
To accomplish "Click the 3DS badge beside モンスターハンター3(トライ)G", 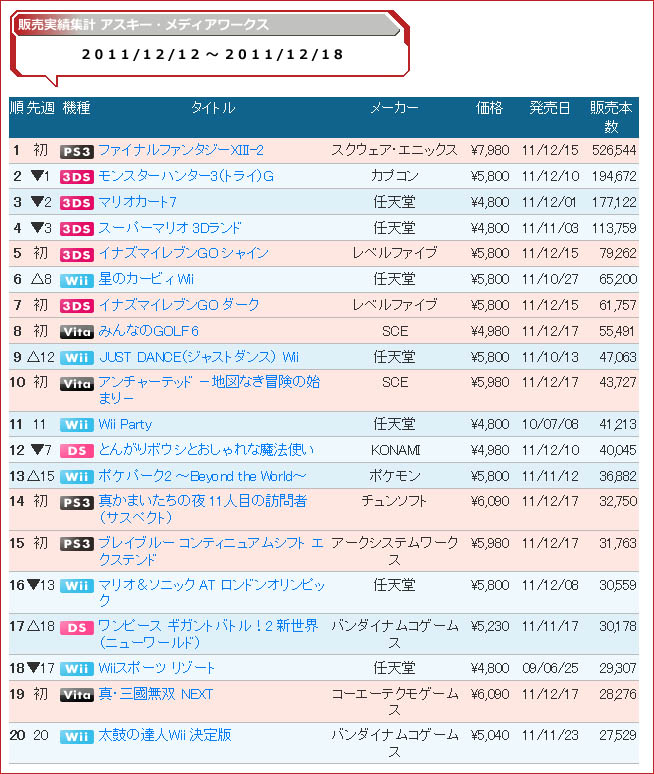I will coord(77,177).
